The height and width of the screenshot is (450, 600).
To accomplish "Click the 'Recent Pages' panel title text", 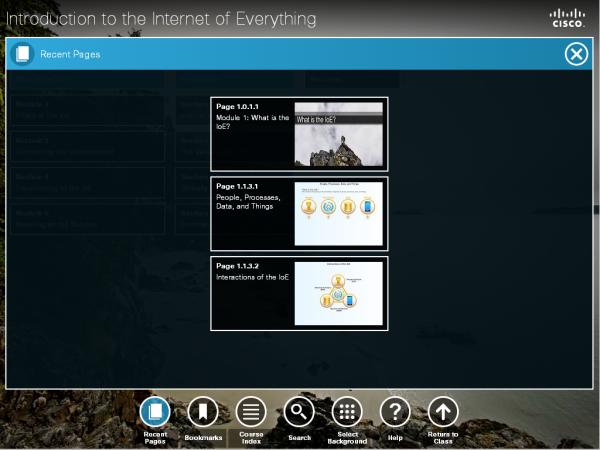I will 70,54.
